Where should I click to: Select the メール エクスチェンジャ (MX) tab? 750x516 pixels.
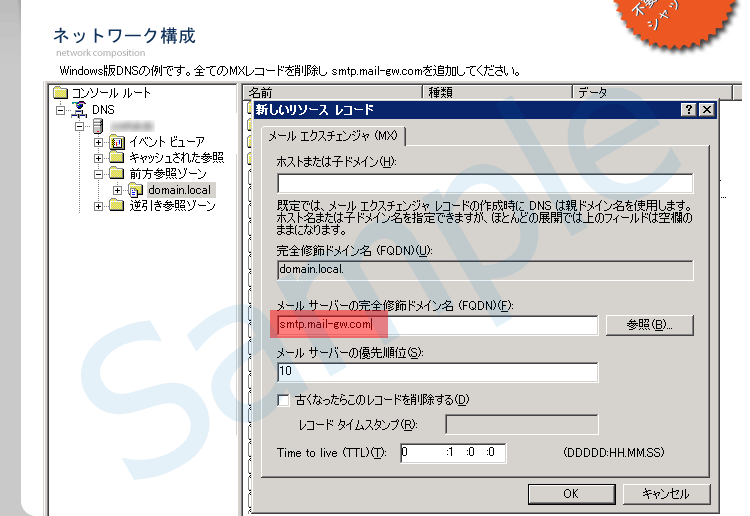(x=332, y=136)
